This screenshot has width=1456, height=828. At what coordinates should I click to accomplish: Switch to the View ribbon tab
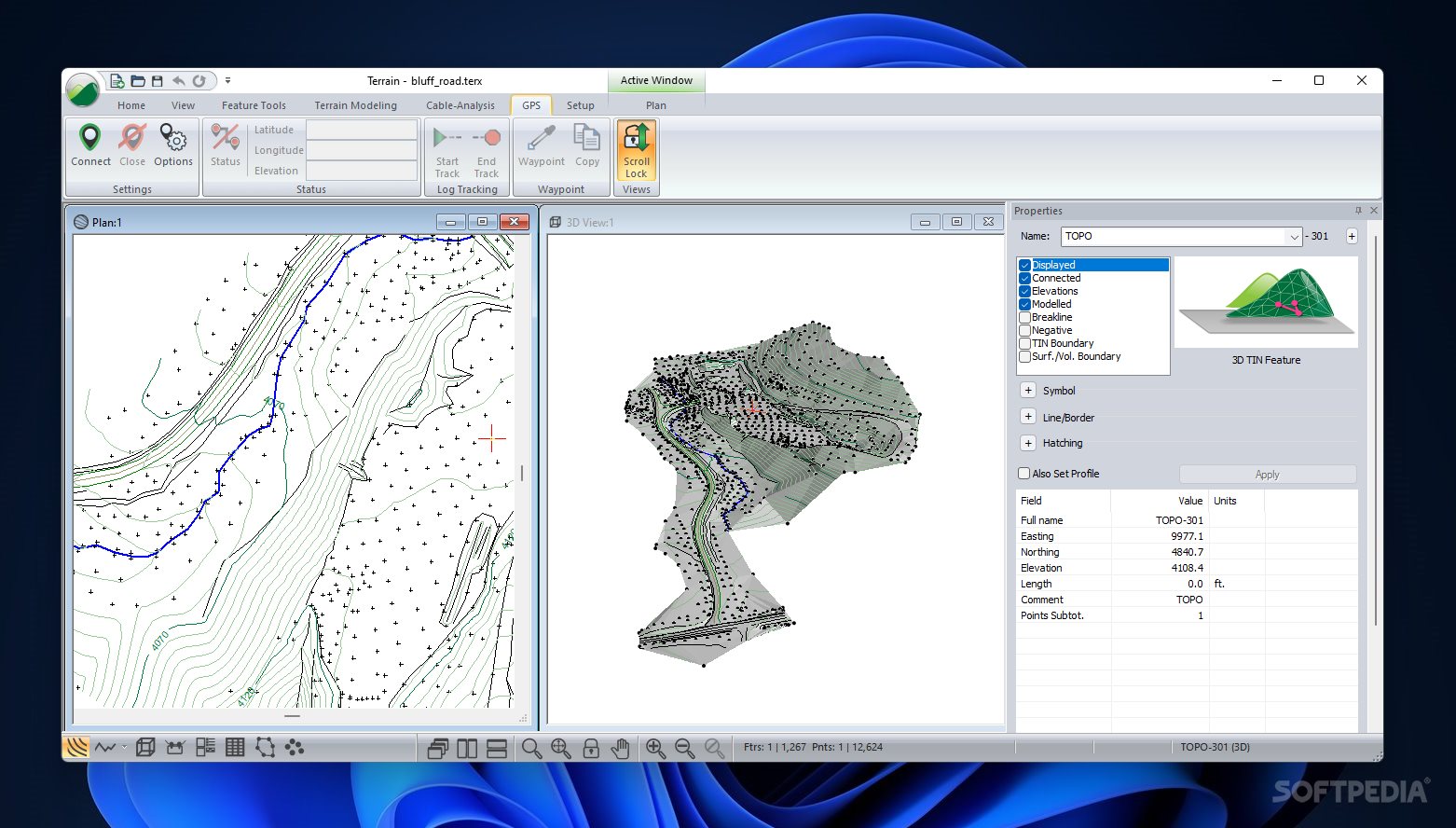pyautogui.click(x=183, y=105)
